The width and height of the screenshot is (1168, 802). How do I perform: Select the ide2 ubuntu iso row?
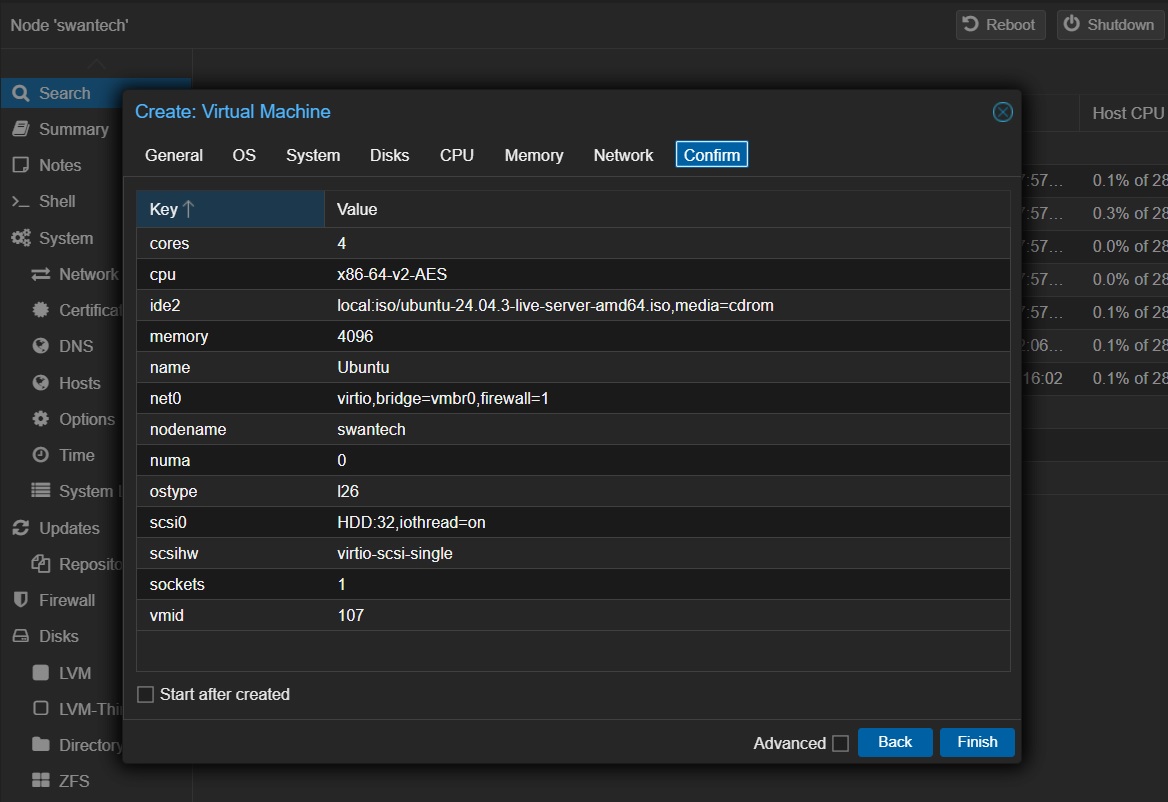tap(573, 305)
